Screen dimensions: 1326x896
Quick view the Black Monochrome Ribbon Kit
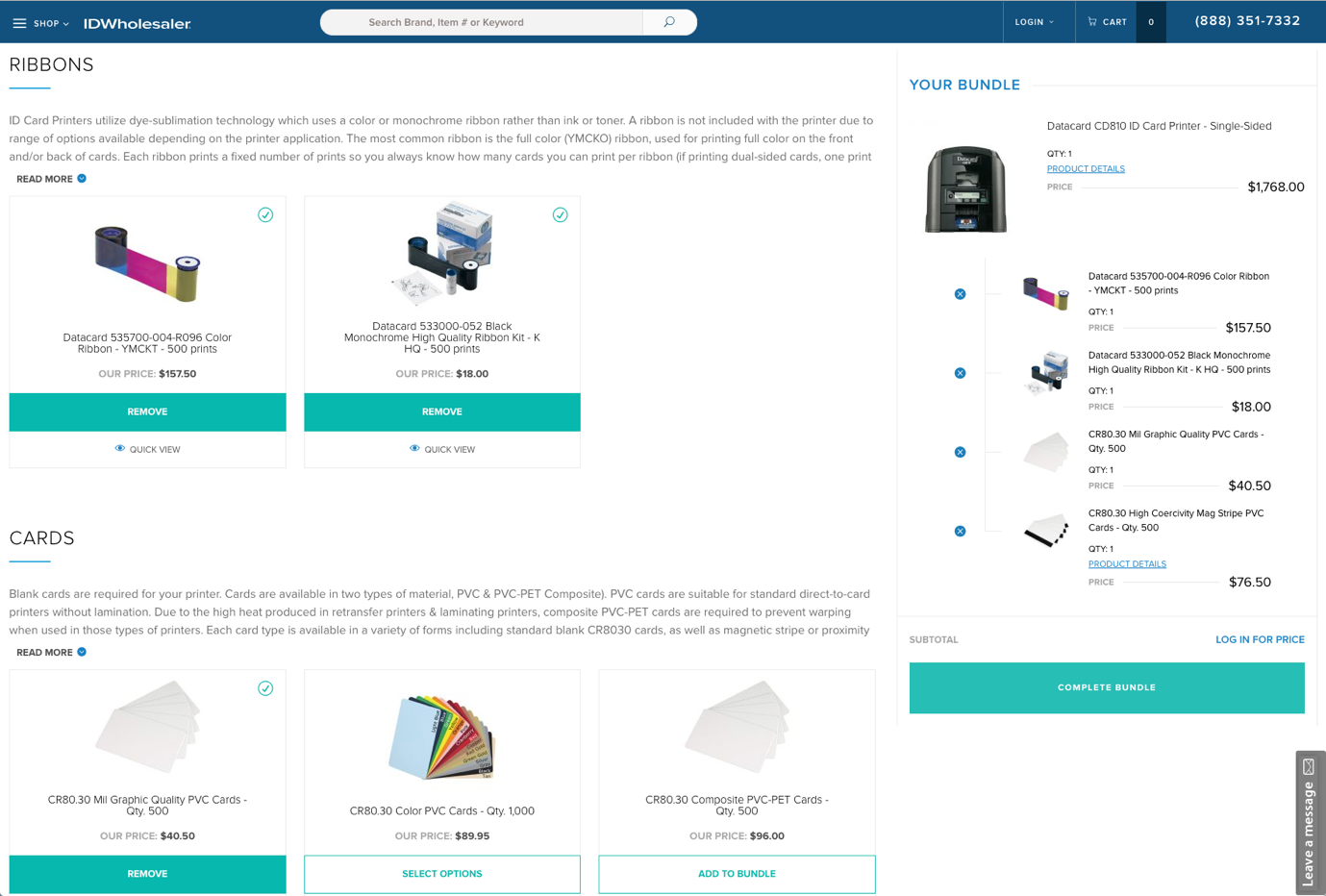(442, 449)
